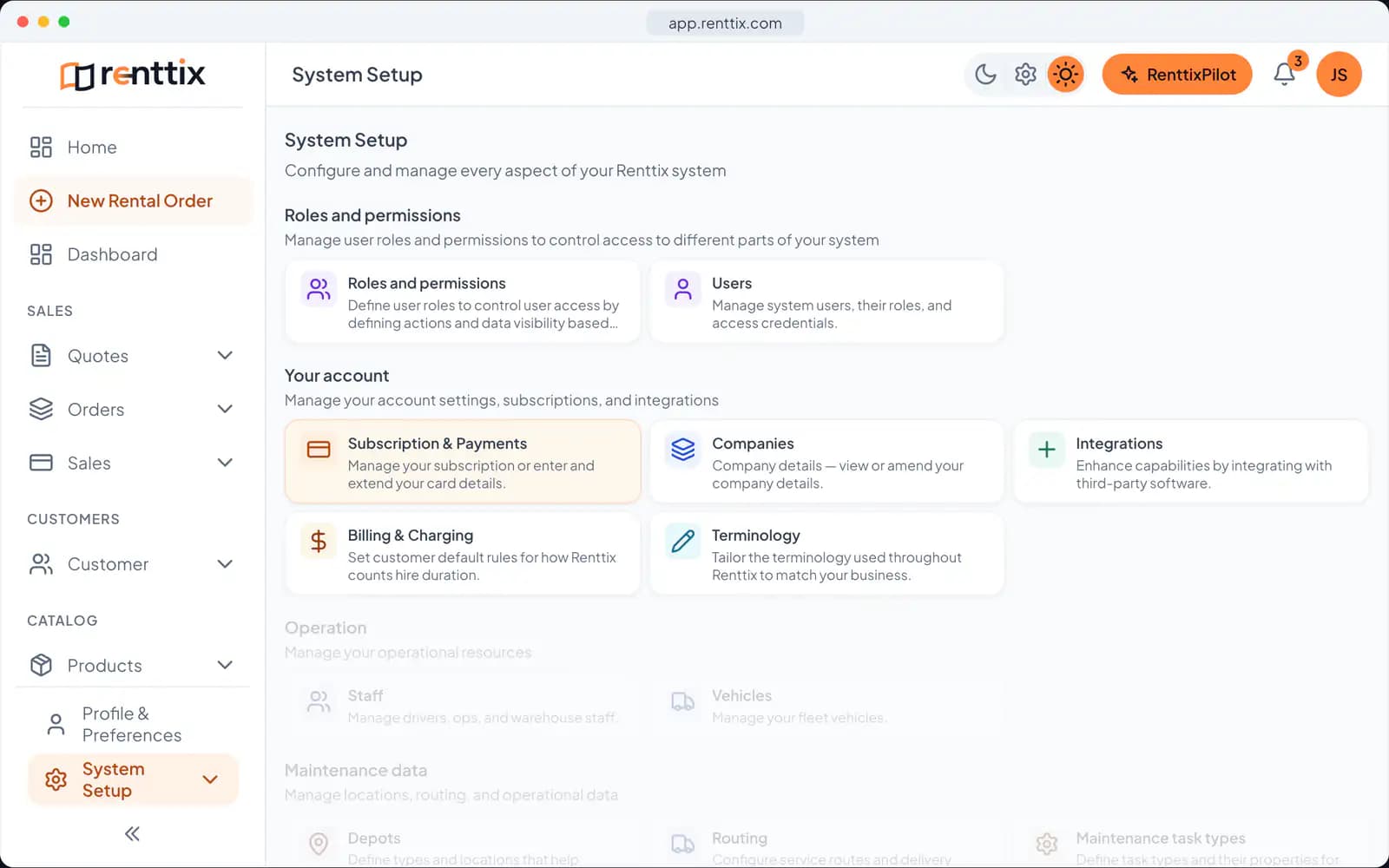Click the Sales card icon
Viewport: 1389px width, 868px height.
[41, 463]
